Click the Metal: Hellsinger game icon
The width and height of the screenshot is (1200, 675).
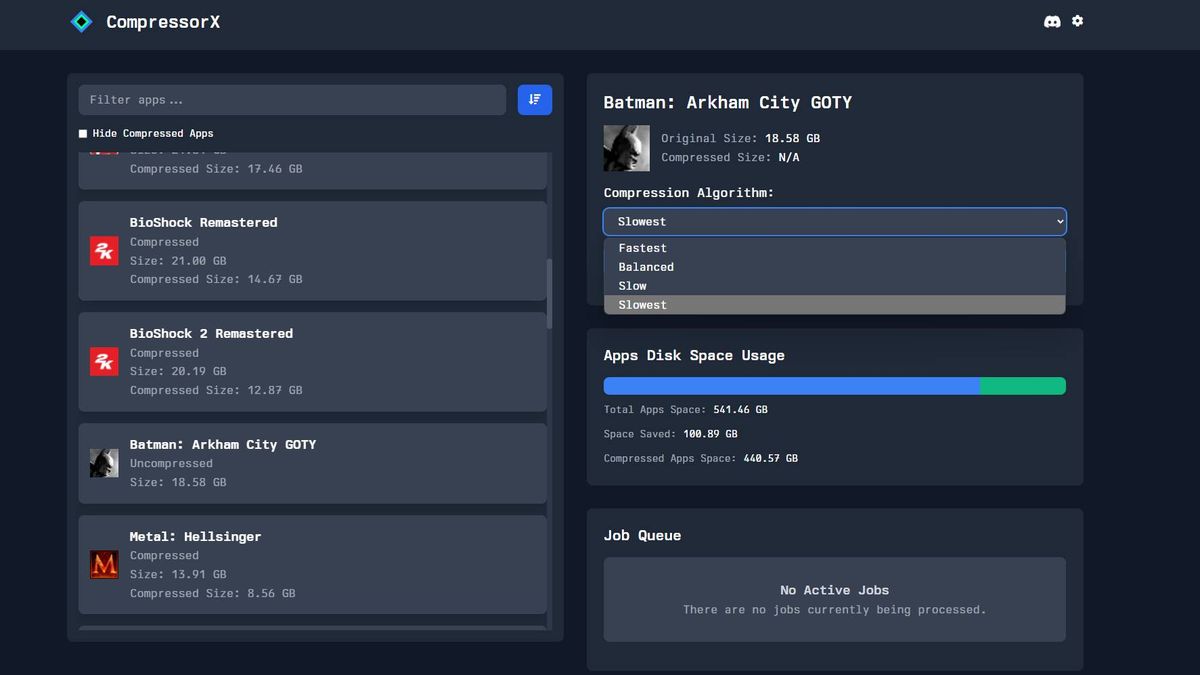(104, 564)
